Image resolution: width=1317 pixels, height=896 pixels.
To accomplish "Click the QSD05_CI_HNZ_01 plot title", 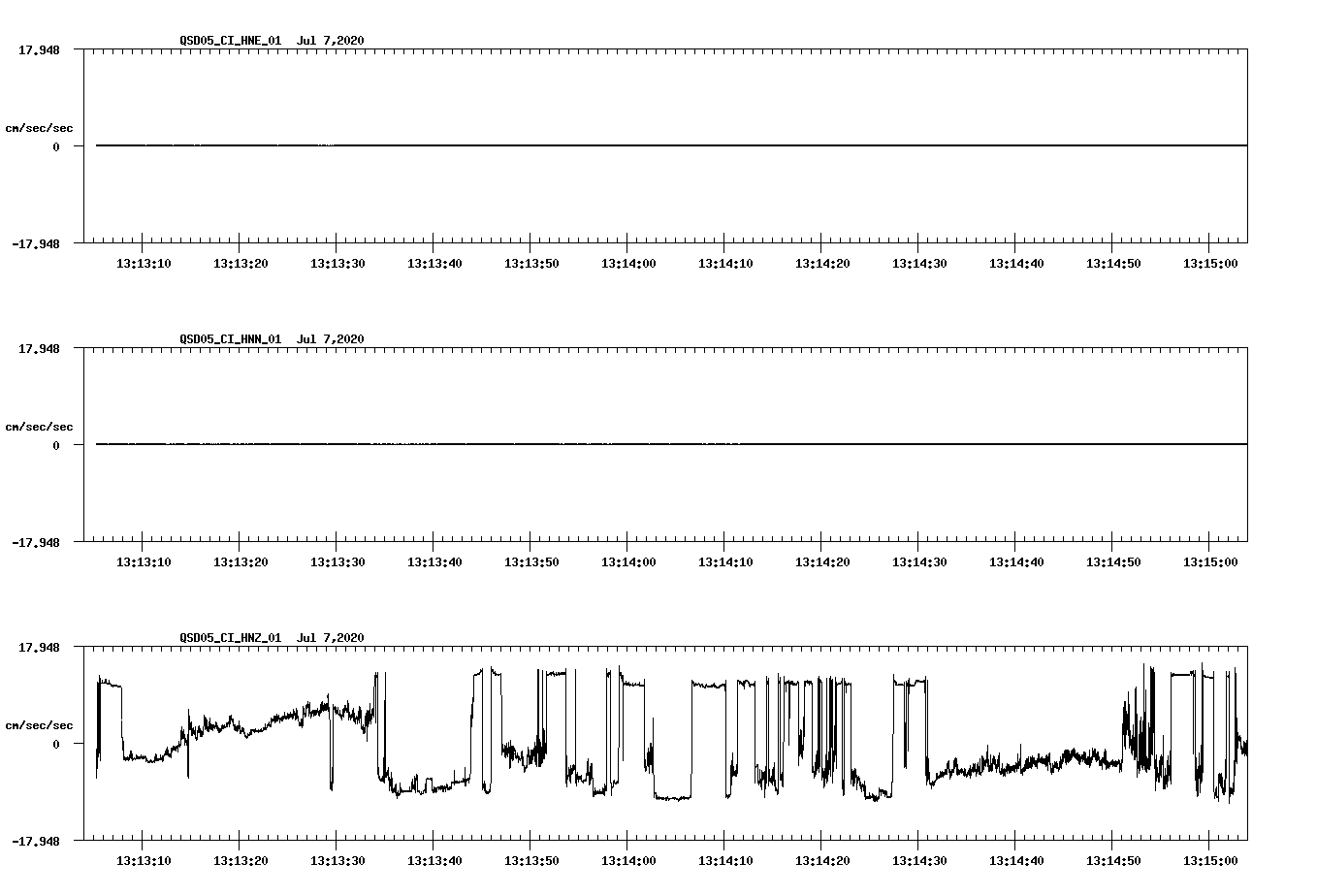I will coord(272,637).
